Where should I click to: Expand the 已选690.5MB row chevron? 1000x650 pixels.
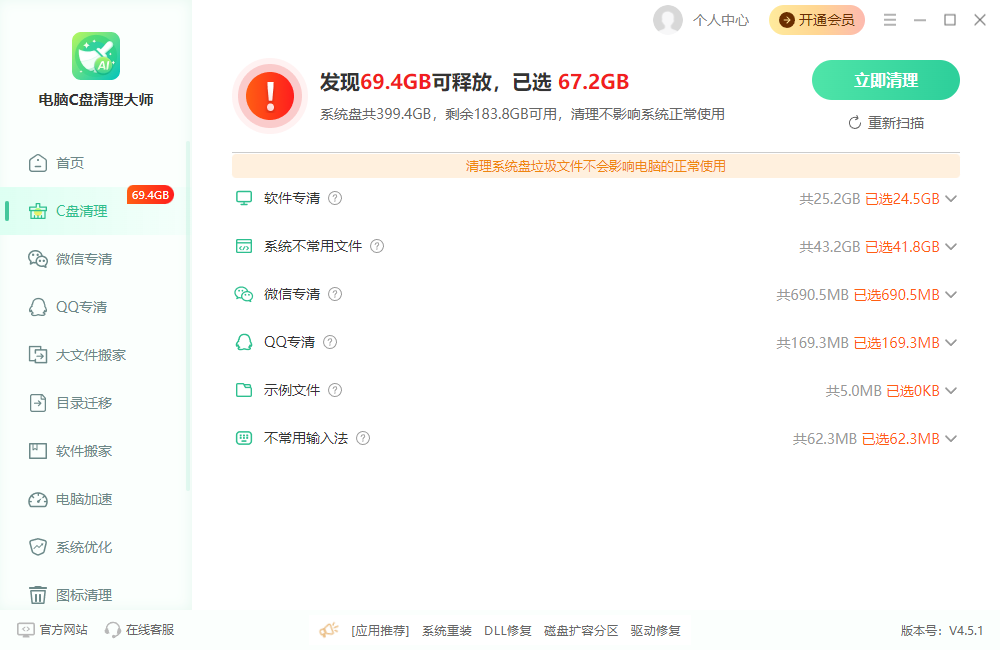point(951,295)
